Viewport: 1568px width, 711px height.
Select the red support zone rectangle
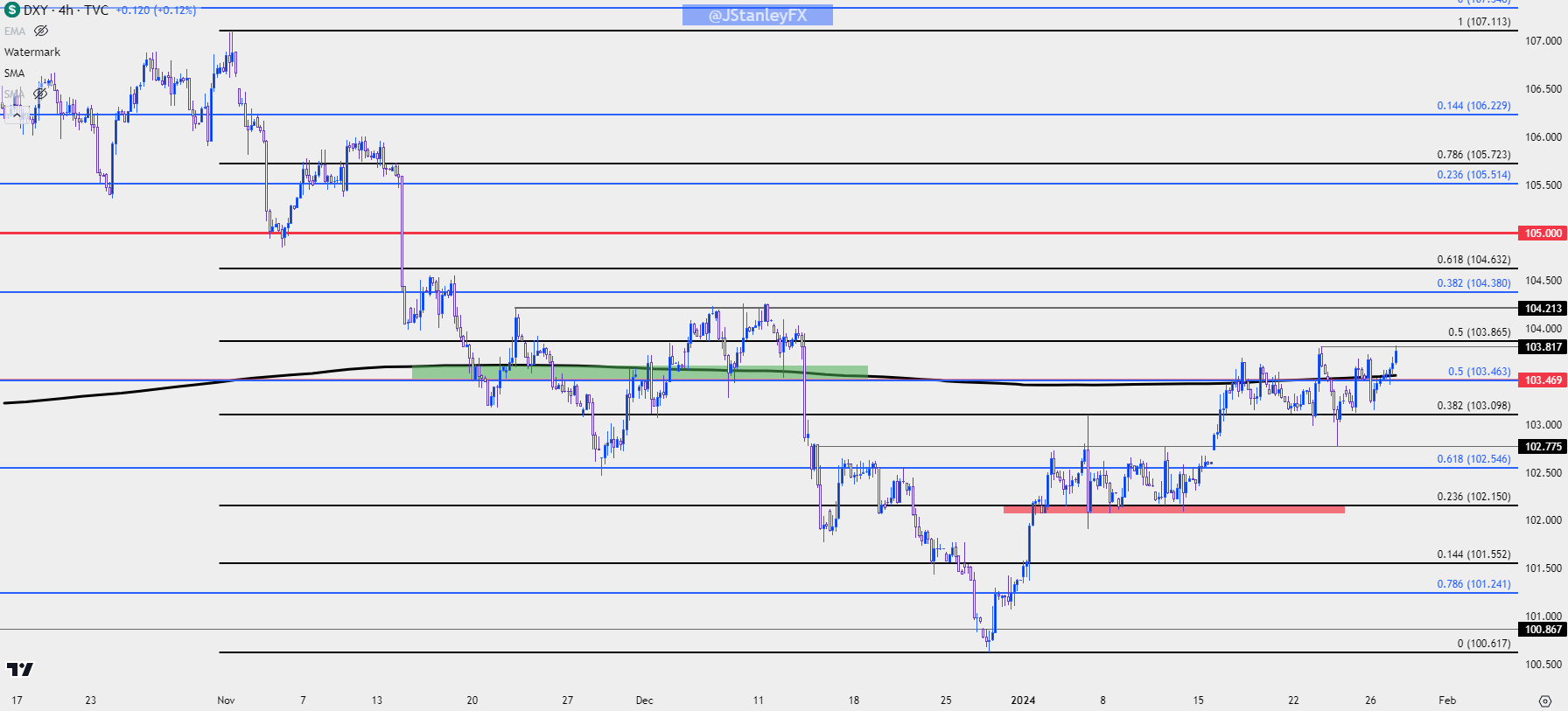1173,509
